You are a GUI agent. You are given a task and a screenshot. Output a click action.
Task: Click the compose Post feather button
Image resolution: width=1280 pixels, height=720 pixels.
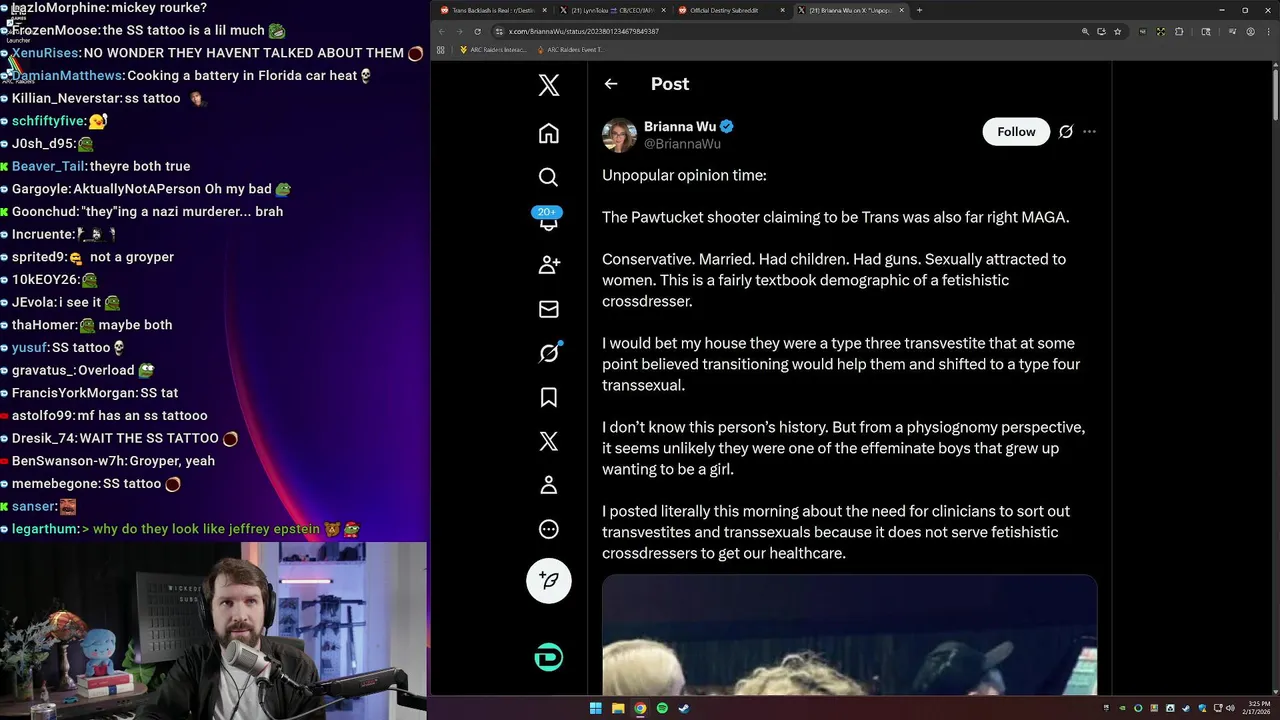(549, 581)
